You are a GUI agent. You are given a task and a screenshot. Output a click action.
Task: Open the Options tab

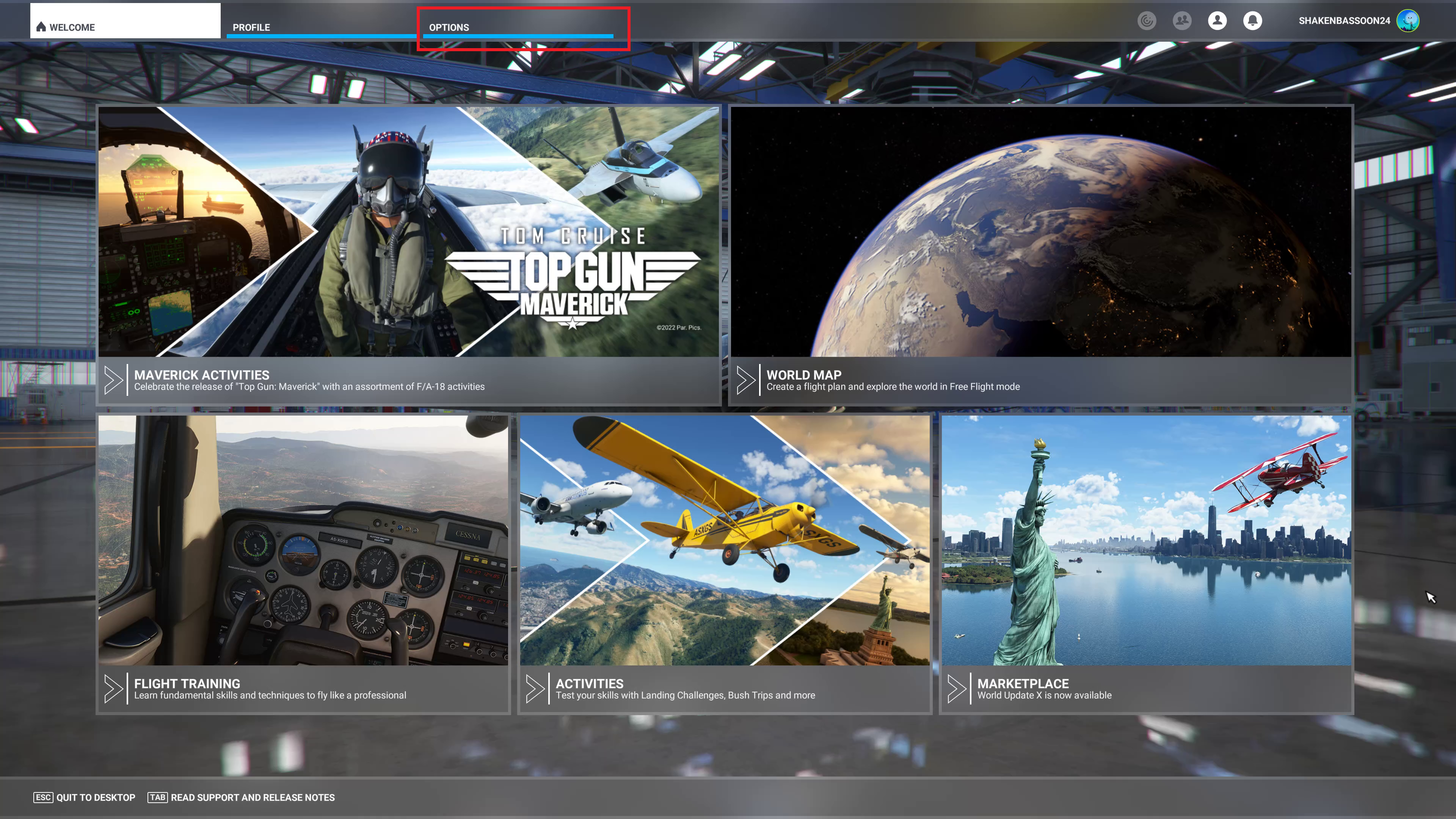pos(449,27)
